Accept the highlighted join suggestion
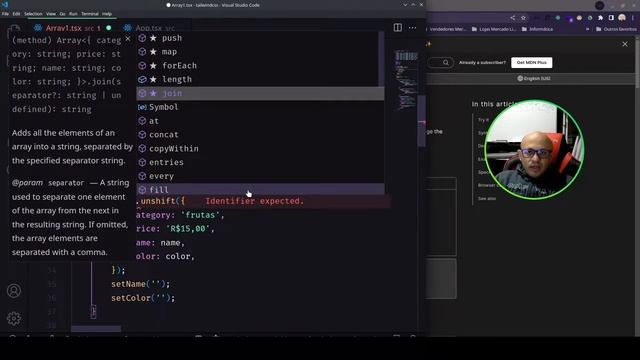The image size is (640, 360). coord(260,93)
